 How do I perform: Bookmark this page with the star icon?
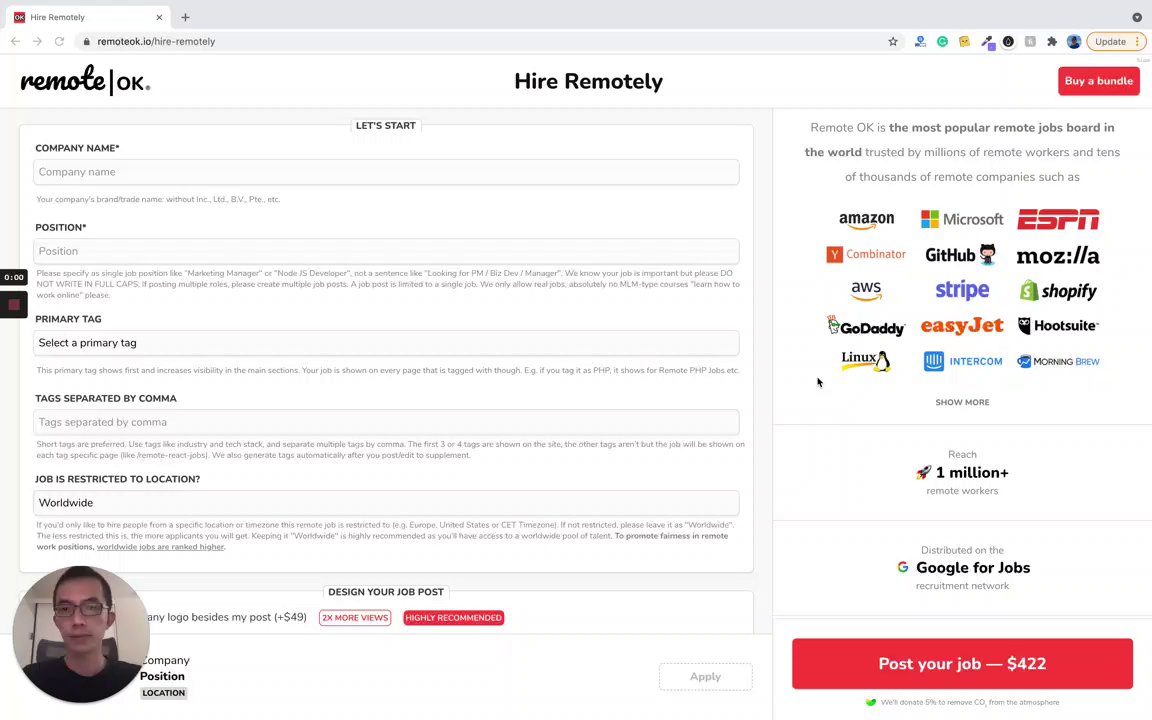click(893, 42)
